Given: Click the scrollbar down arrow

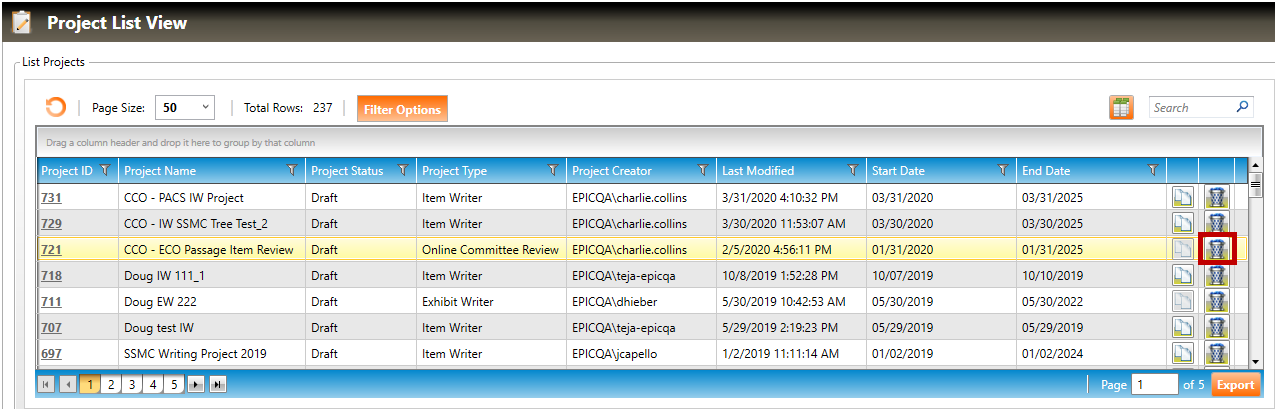Looking at the screenshot, I should (1256, 362).
